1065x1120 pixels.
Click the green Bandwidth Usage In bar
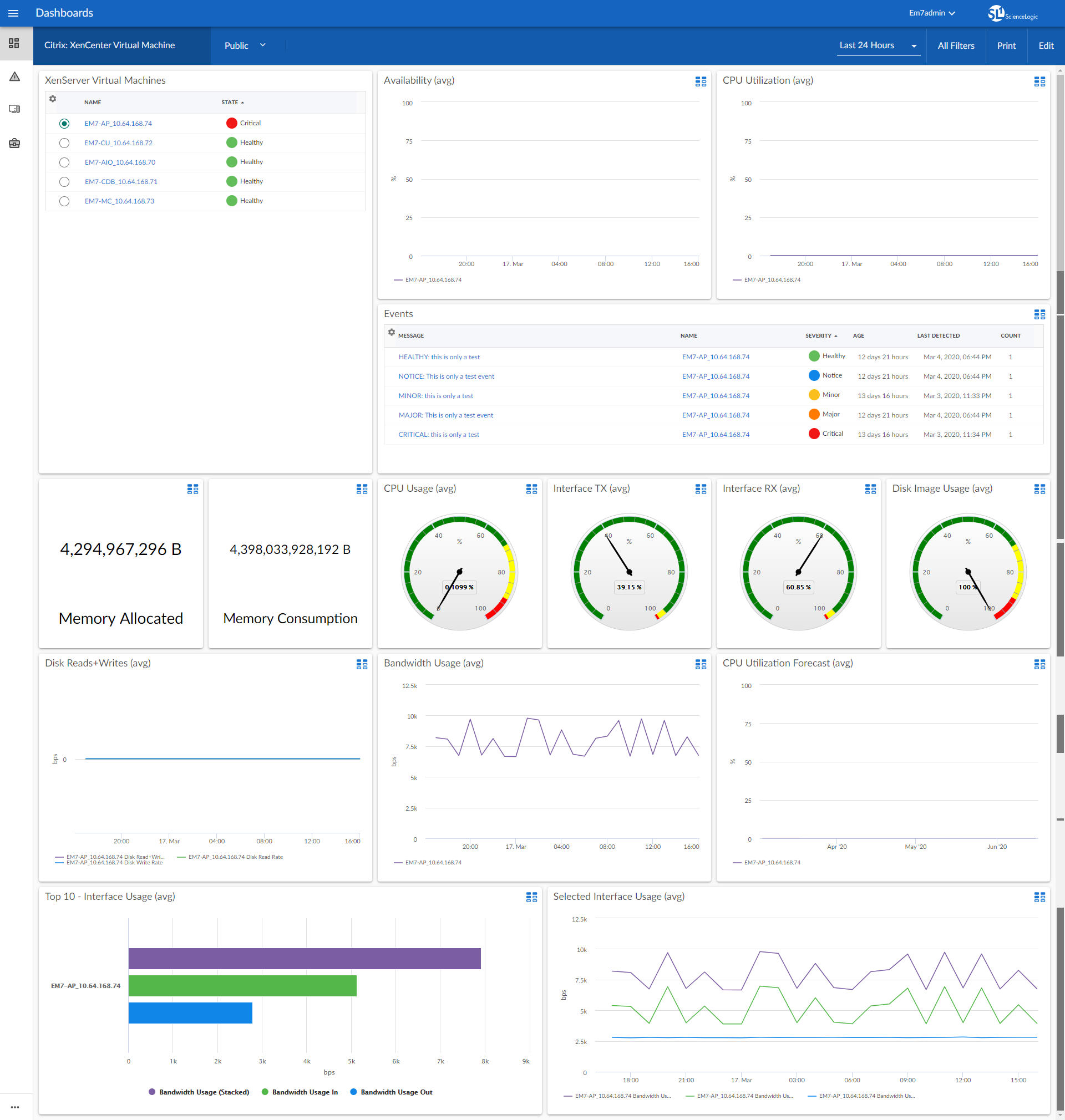click(242, 986)
